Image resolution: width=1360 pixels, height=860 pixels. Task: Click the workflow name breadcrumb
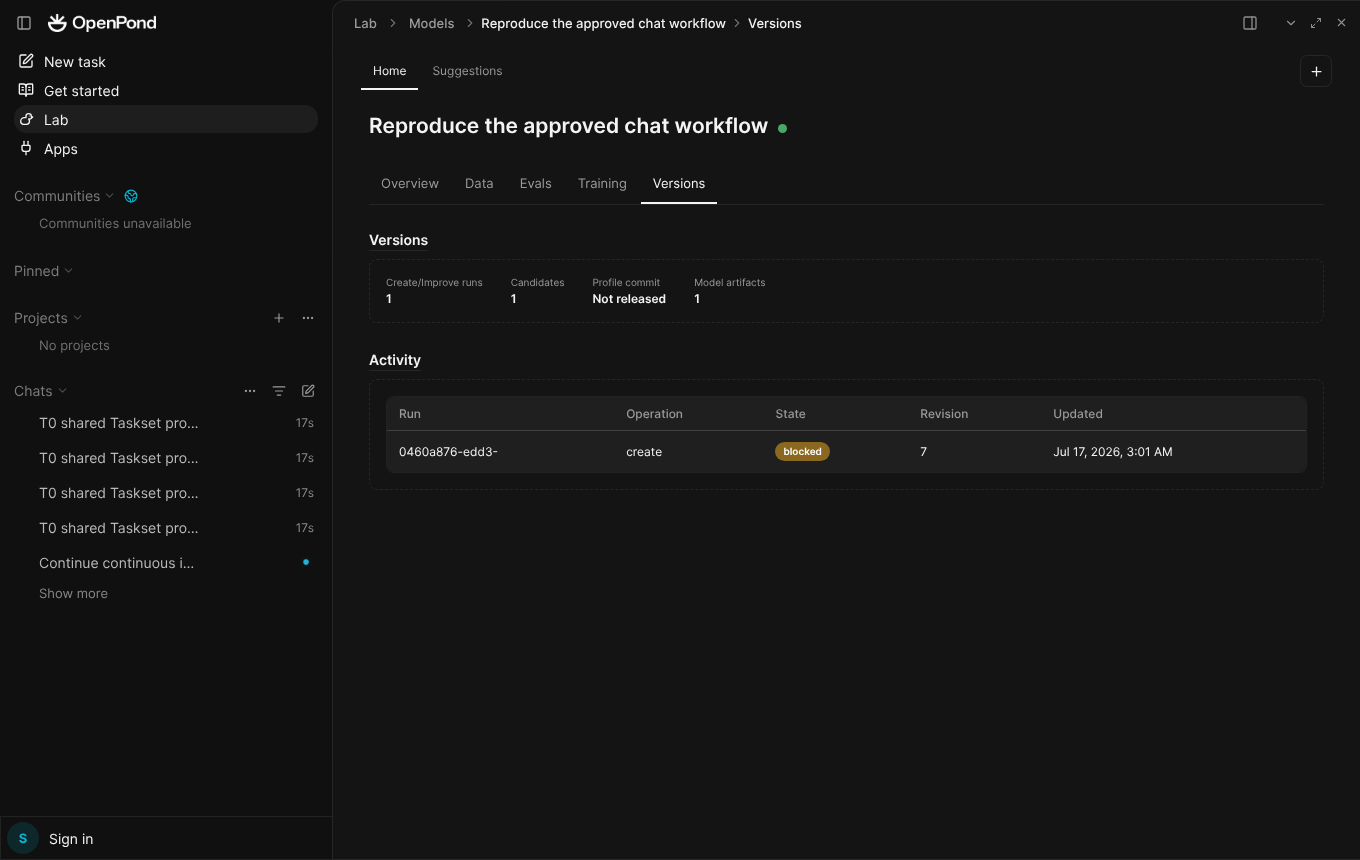tap(603, 23)
